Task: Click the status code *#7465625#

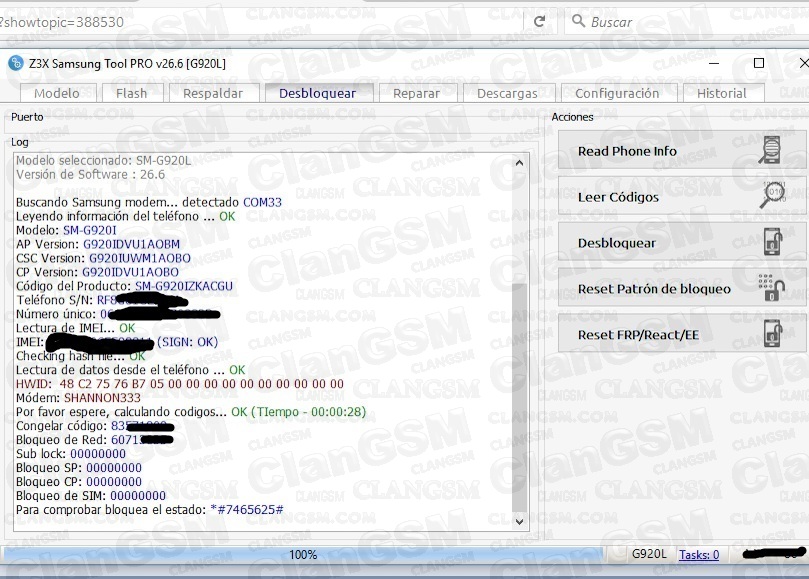Action: 247,509
